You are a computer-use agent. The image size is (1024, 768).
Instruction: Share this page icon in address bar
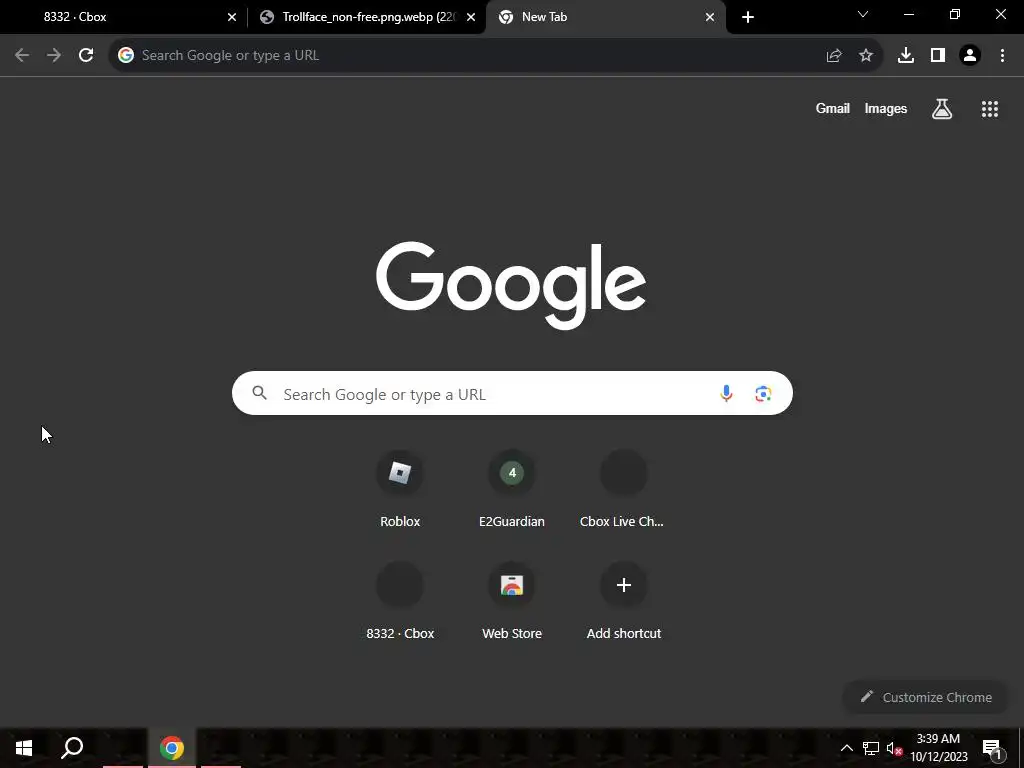834,56
